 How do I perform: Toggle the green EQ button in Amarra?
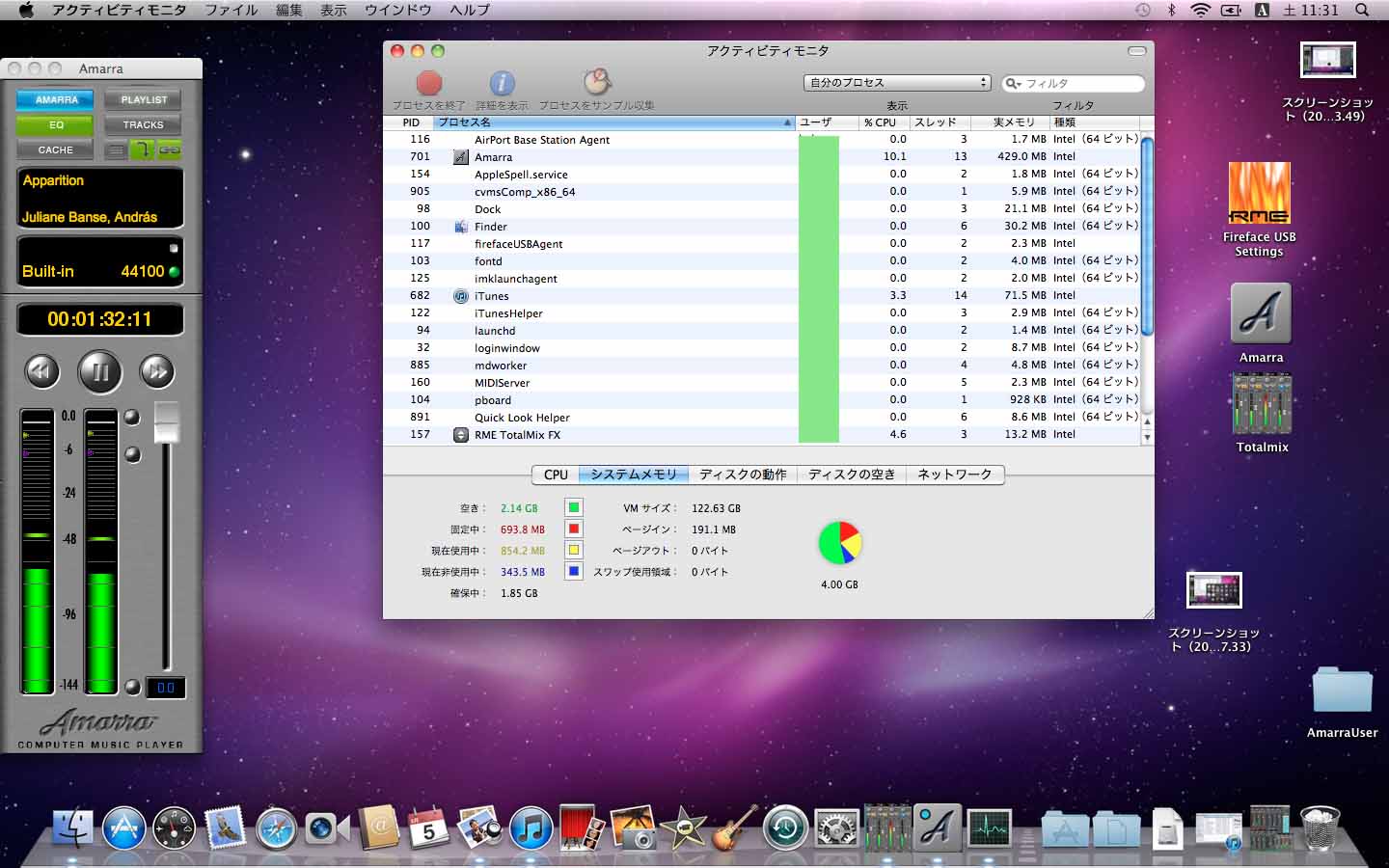click(56, 124)
